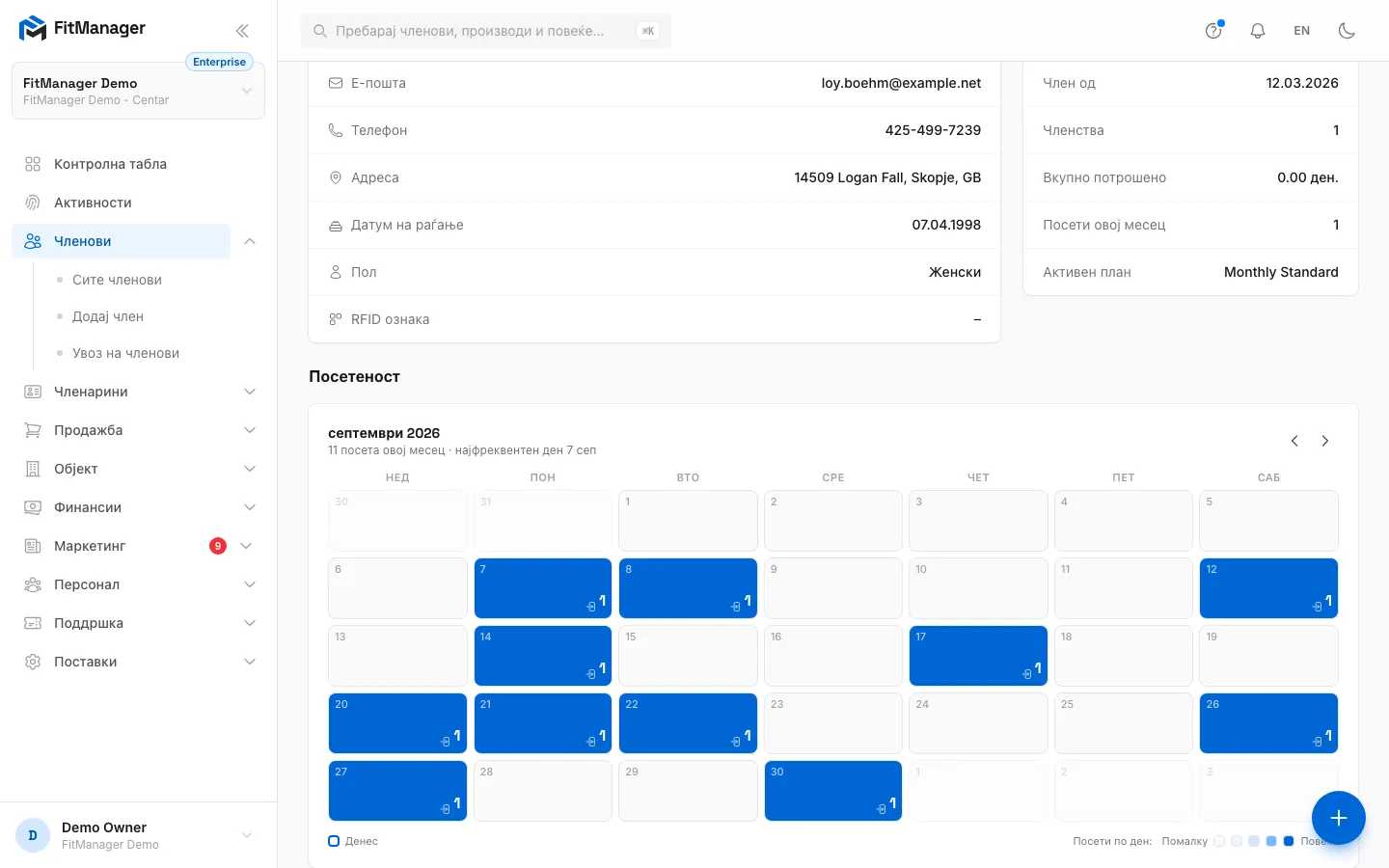Click the phone number 425-499-7239
The height and width of the screenshot is (868, 1389).
point(933,130)
